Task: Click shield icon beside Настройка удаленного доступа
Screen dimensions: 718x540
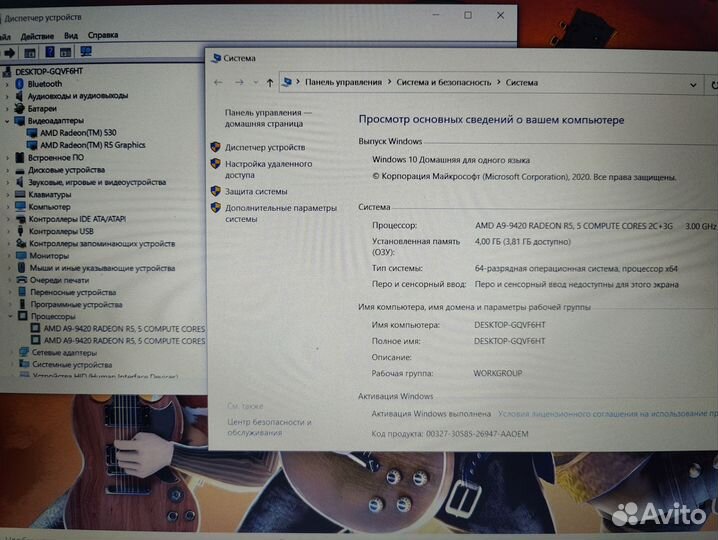Action: pos(216,164)
